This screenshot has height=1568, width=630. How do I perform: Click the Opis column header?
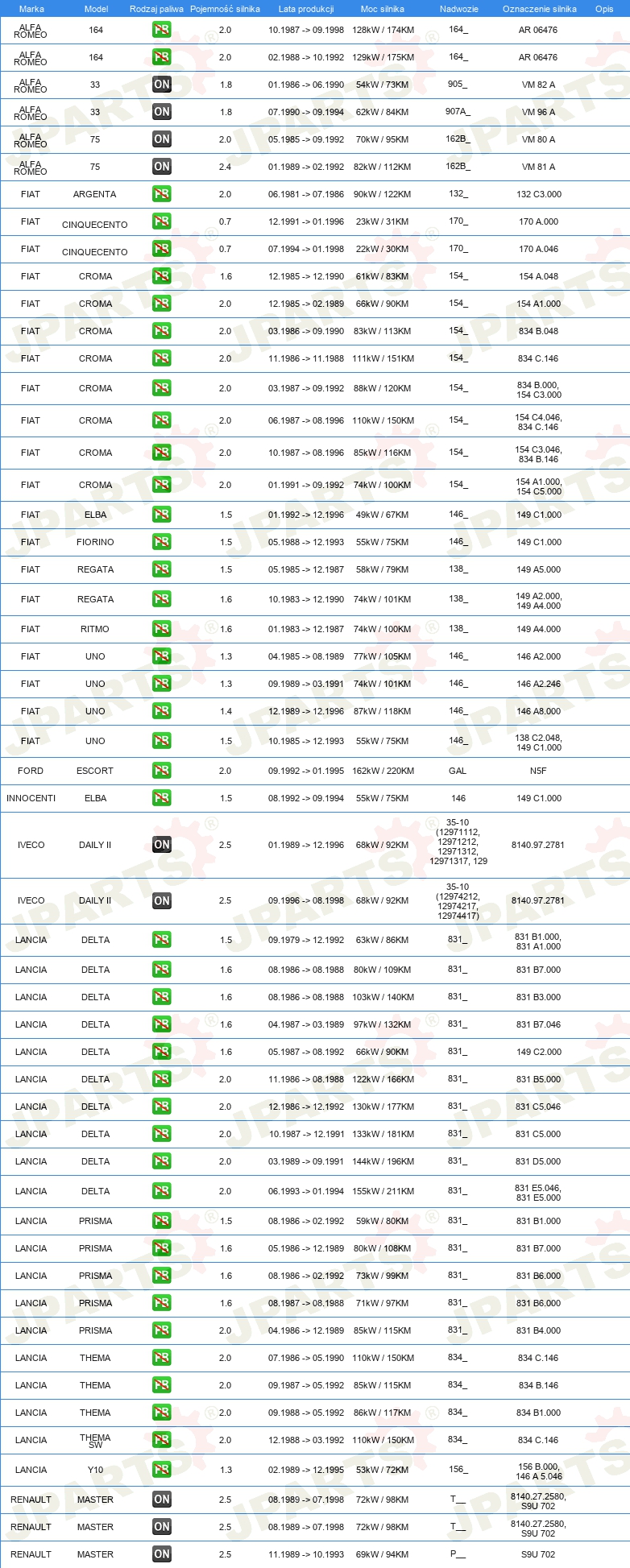pos(604,9)
